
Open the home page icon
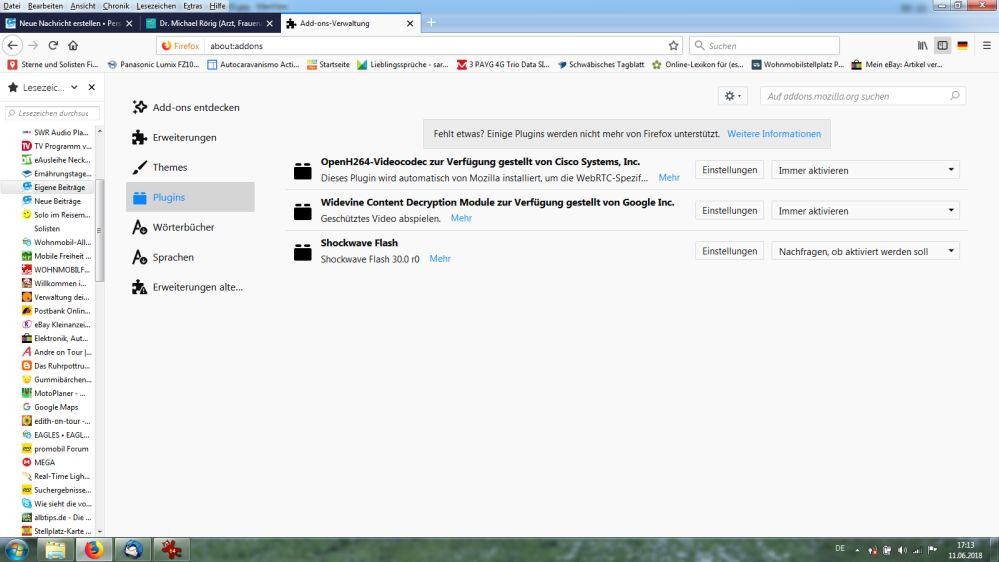tap(73, 46)
